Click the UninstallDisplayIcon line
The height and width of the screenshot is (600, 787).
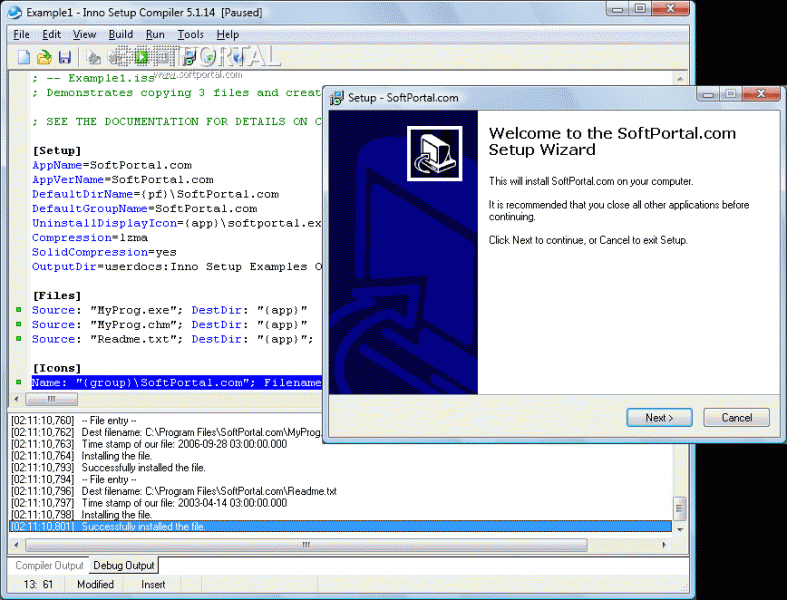click(x=177, y=223)
